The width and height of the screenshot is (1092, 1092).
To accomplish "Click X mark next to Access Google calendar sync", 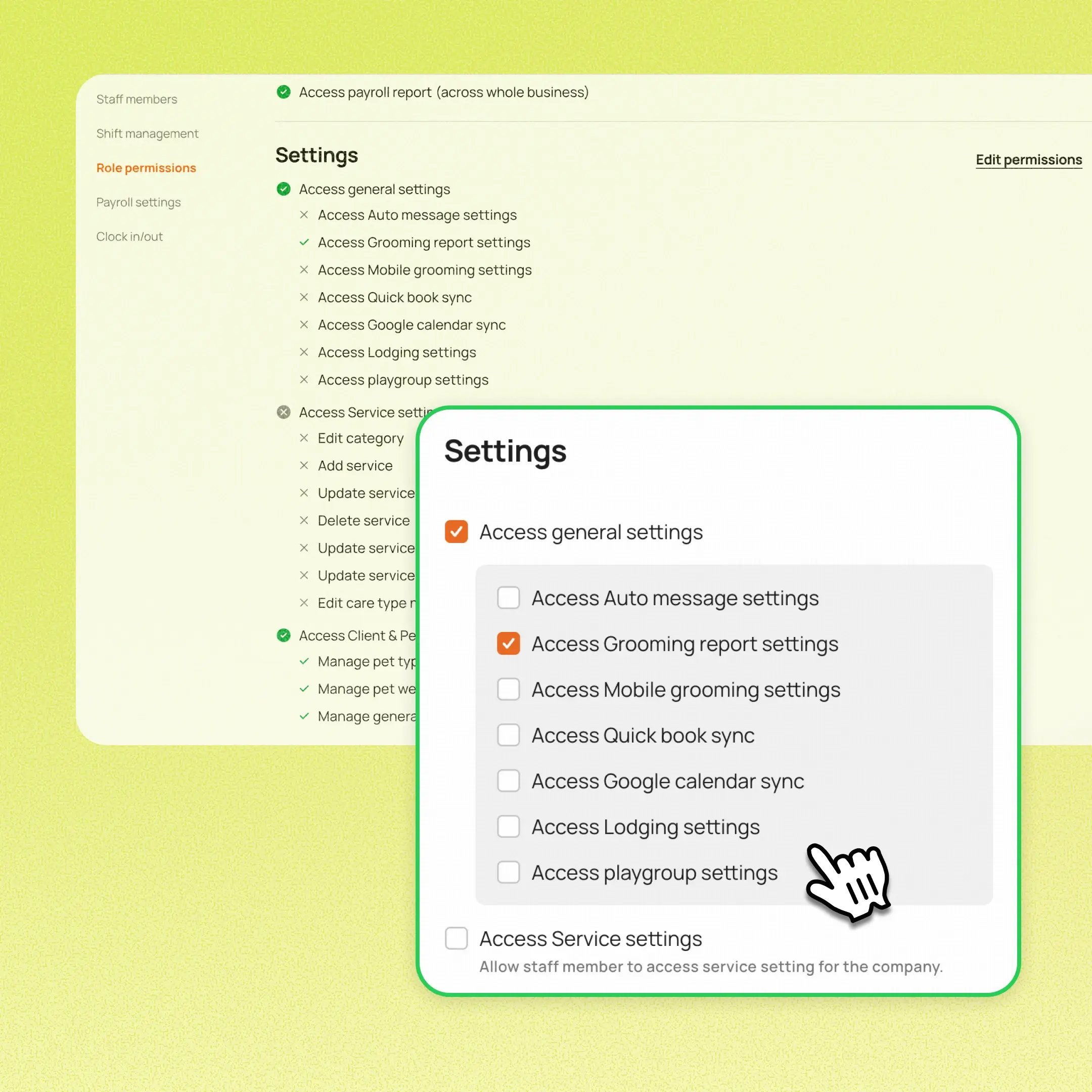I will [x=304, y=325].
